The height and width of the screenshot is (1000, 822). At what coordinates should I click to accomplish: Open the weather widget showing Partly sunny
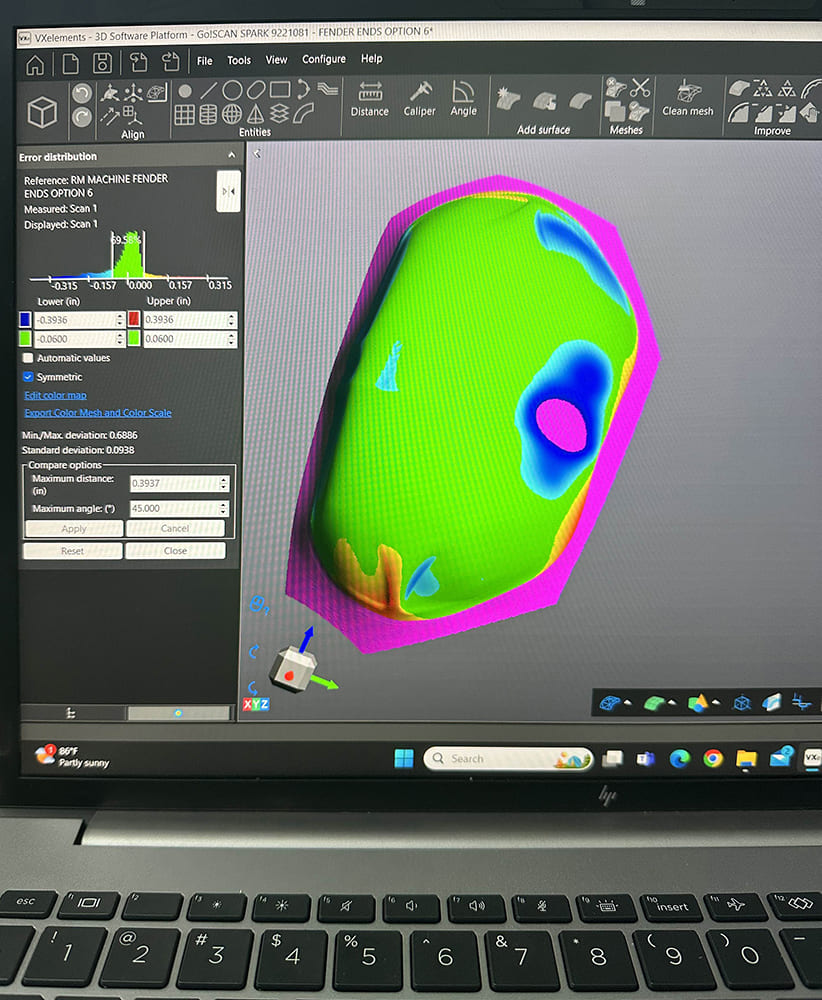72,756
